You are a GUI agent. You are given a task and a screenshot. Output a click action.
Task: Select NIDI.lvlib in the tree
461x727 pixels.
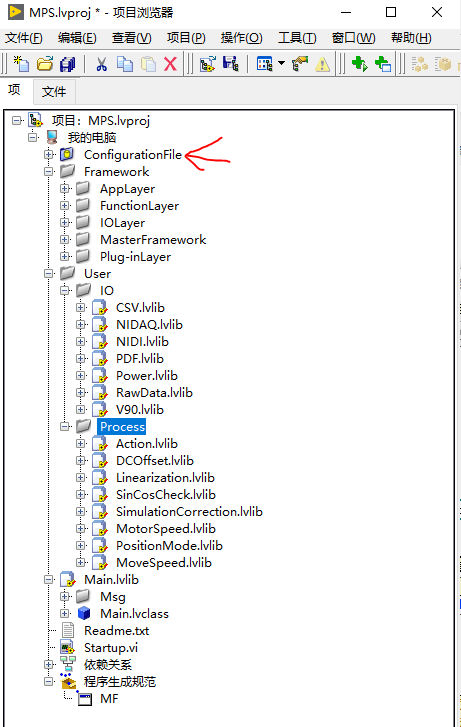tap(142, 342)
